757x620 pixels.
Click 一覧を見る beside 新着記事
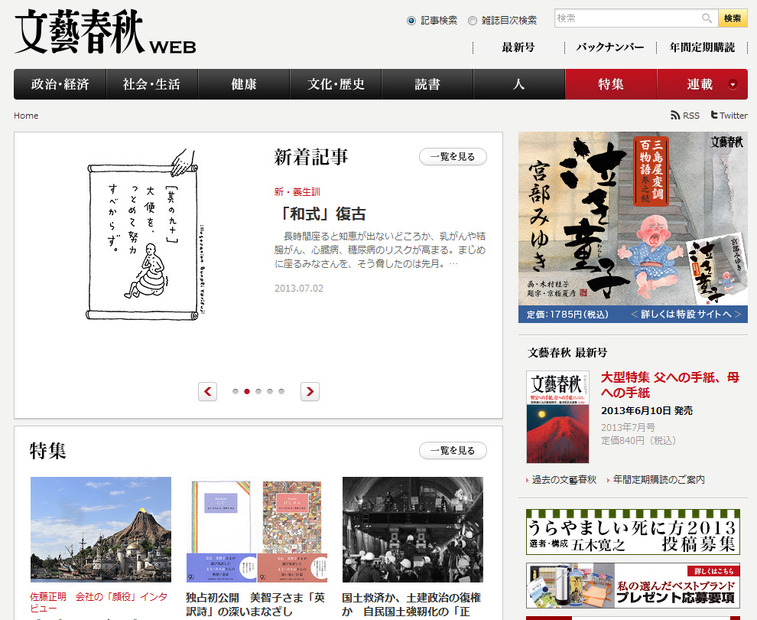pyautogui.click(x=453, y=156)
